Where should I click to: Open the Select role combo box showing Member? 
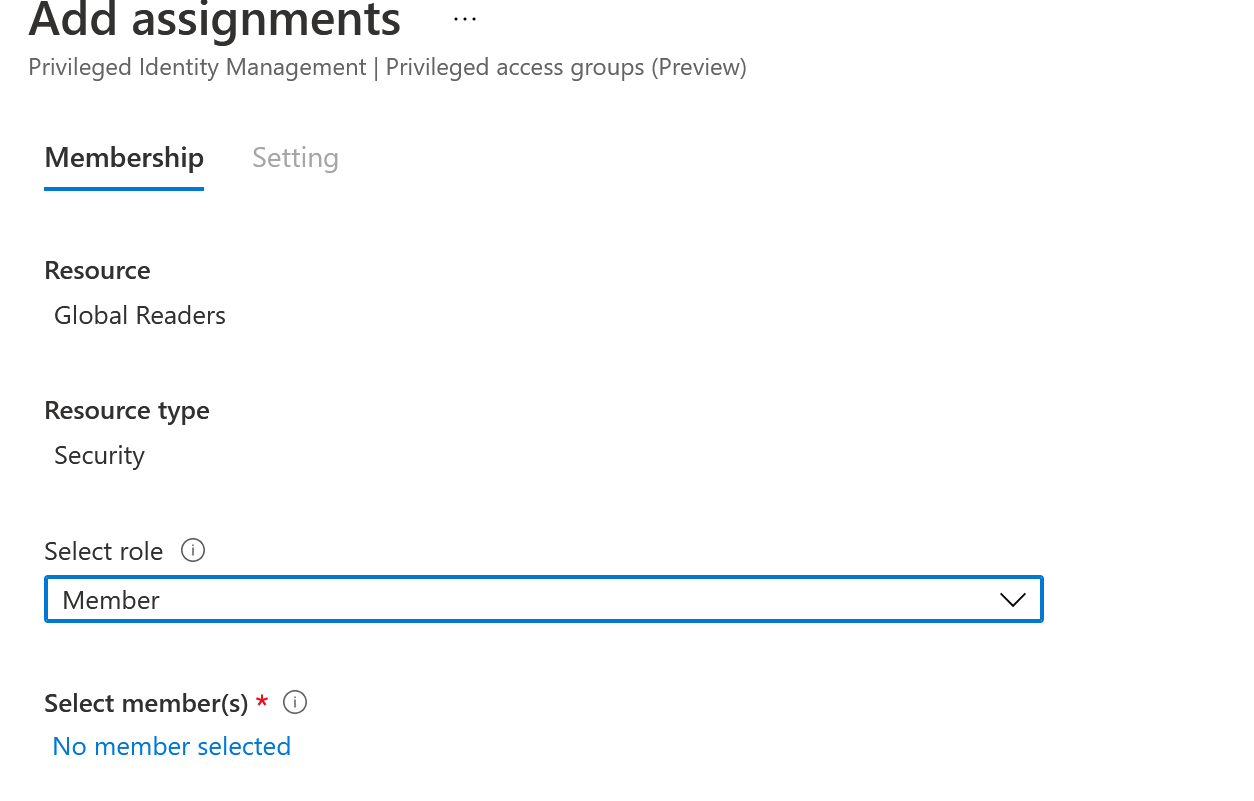[x=544, y=599]
